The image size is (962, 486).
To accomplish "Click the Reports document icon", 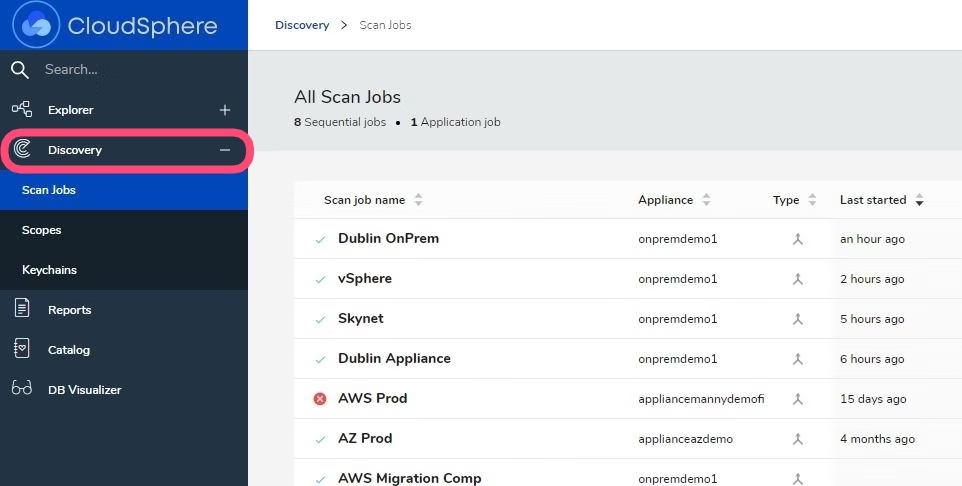I will 22,308.
